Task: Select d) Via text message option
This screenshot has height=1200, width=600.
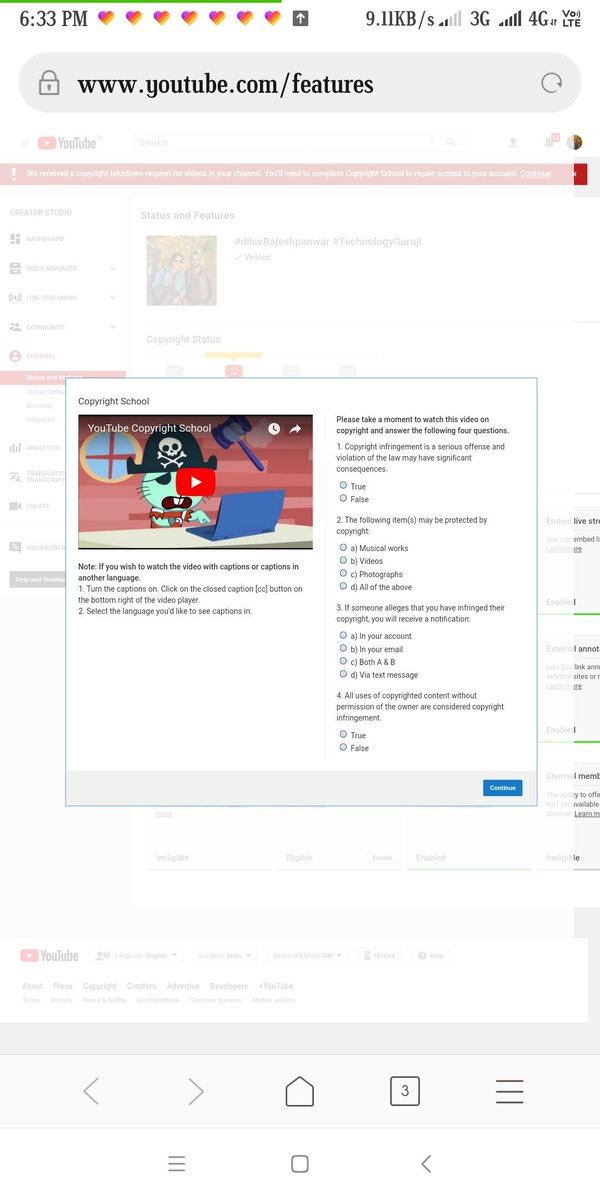Action: pos(343,674)
